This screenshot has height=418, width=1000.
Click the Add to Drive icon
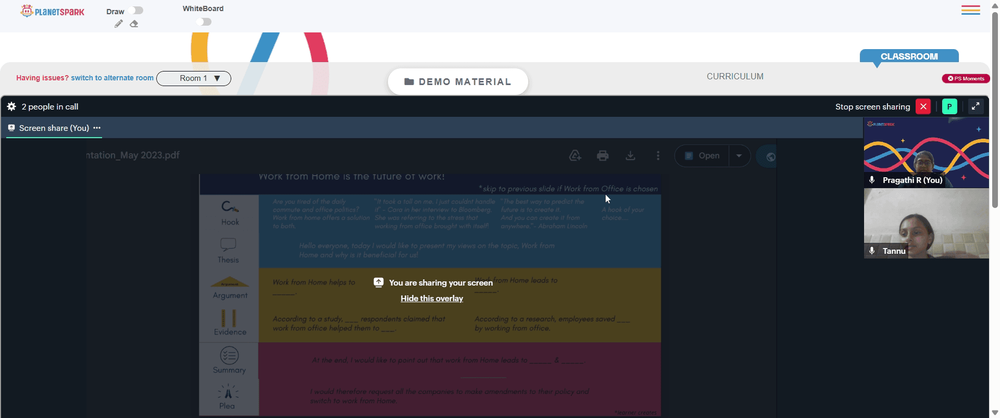[575, 156]
